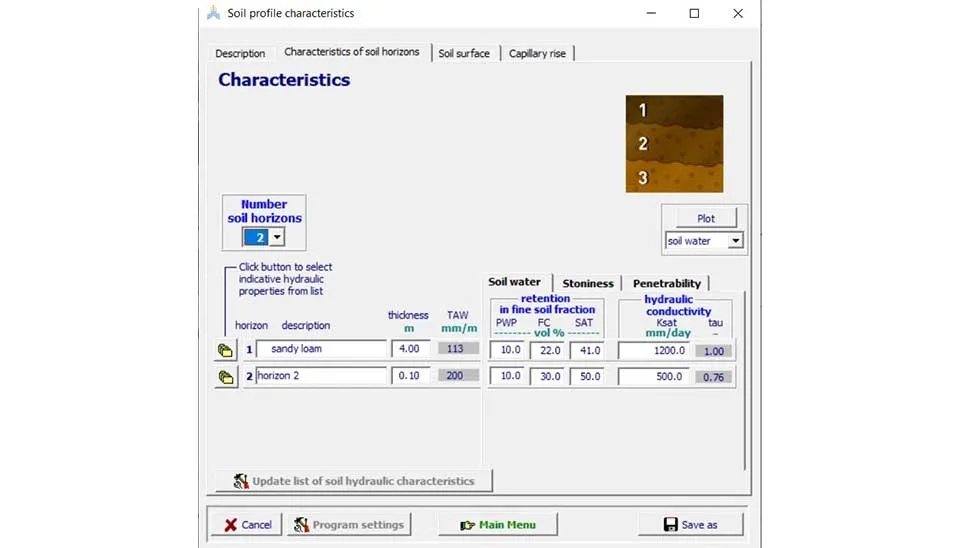Image resolution: width=960 pixels, height=548 pixels.
Task: Edit the sandy loam description field
Action: point(321,349)
